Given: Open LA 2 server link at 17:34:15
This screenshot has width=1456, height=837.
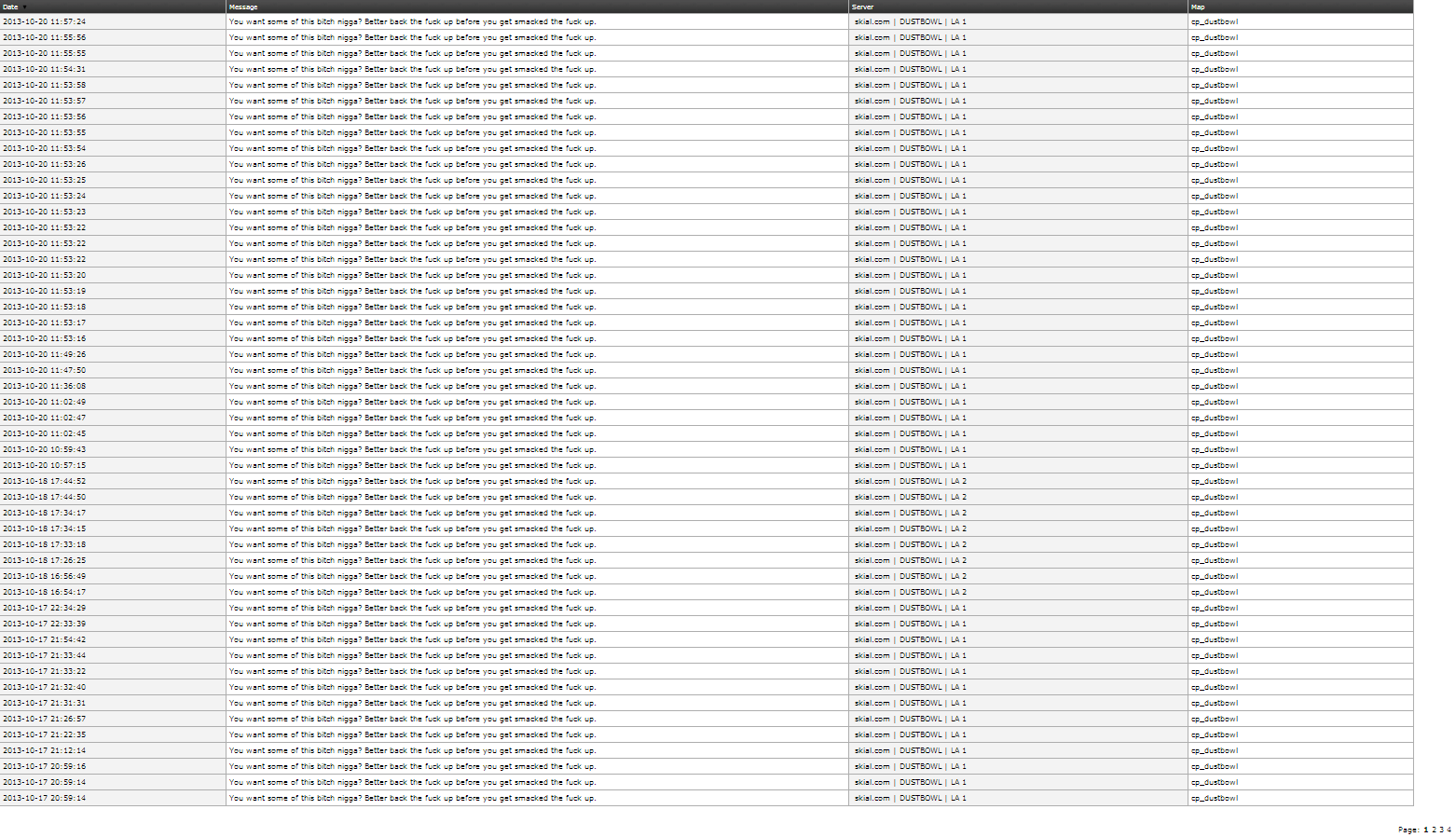Looking at the screenshot, I should [910, 528].
